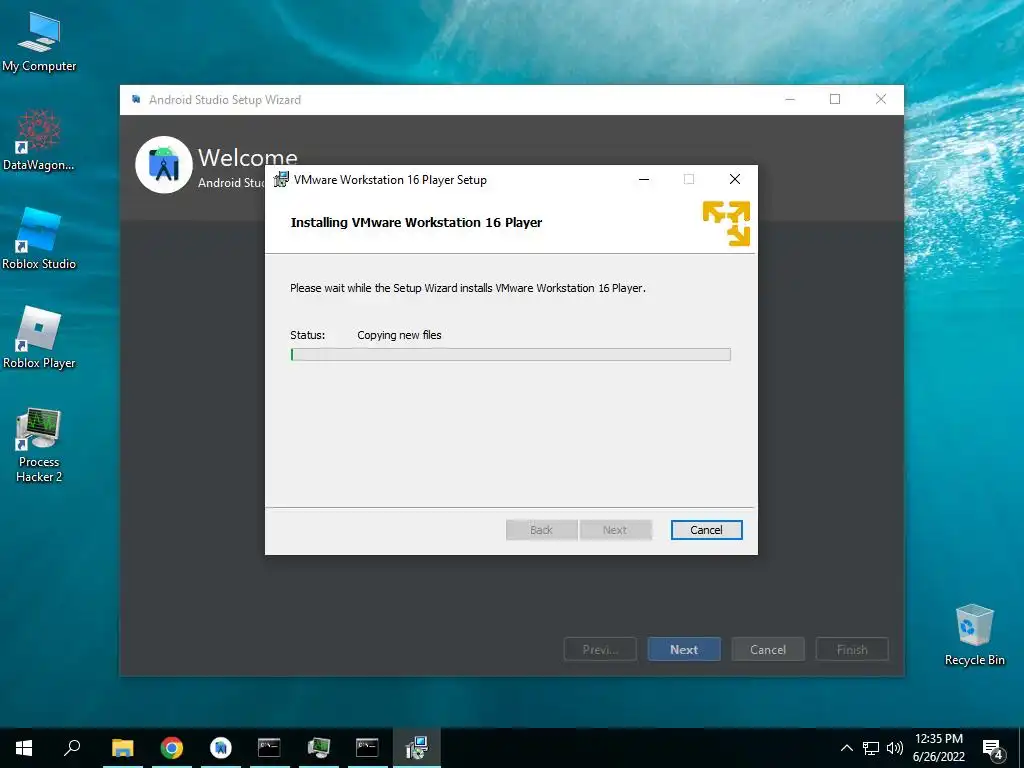Maximize the Android Studio Setup Wizard window
The width and height of the screenshot is (1024, 768).
click(835, 99)
